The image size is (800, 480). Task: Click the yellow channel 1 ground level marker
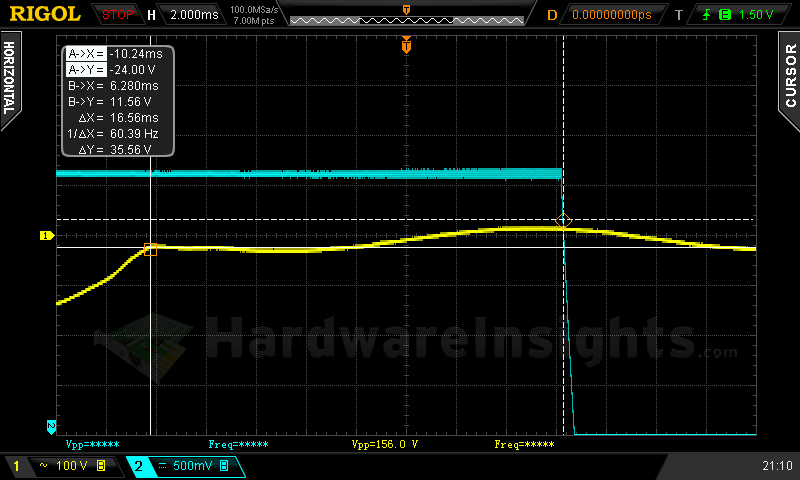coord(45,235)
